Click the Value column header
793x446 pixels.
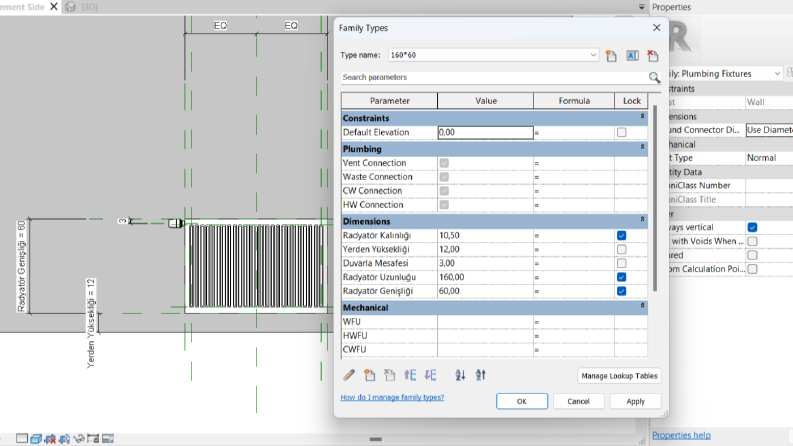486,101
